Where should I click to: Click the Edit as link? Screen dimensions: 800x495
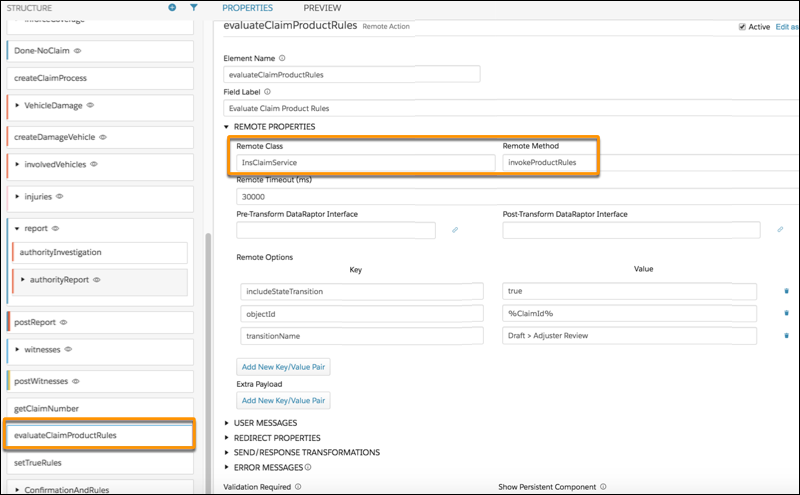click(x=787, y=27)
